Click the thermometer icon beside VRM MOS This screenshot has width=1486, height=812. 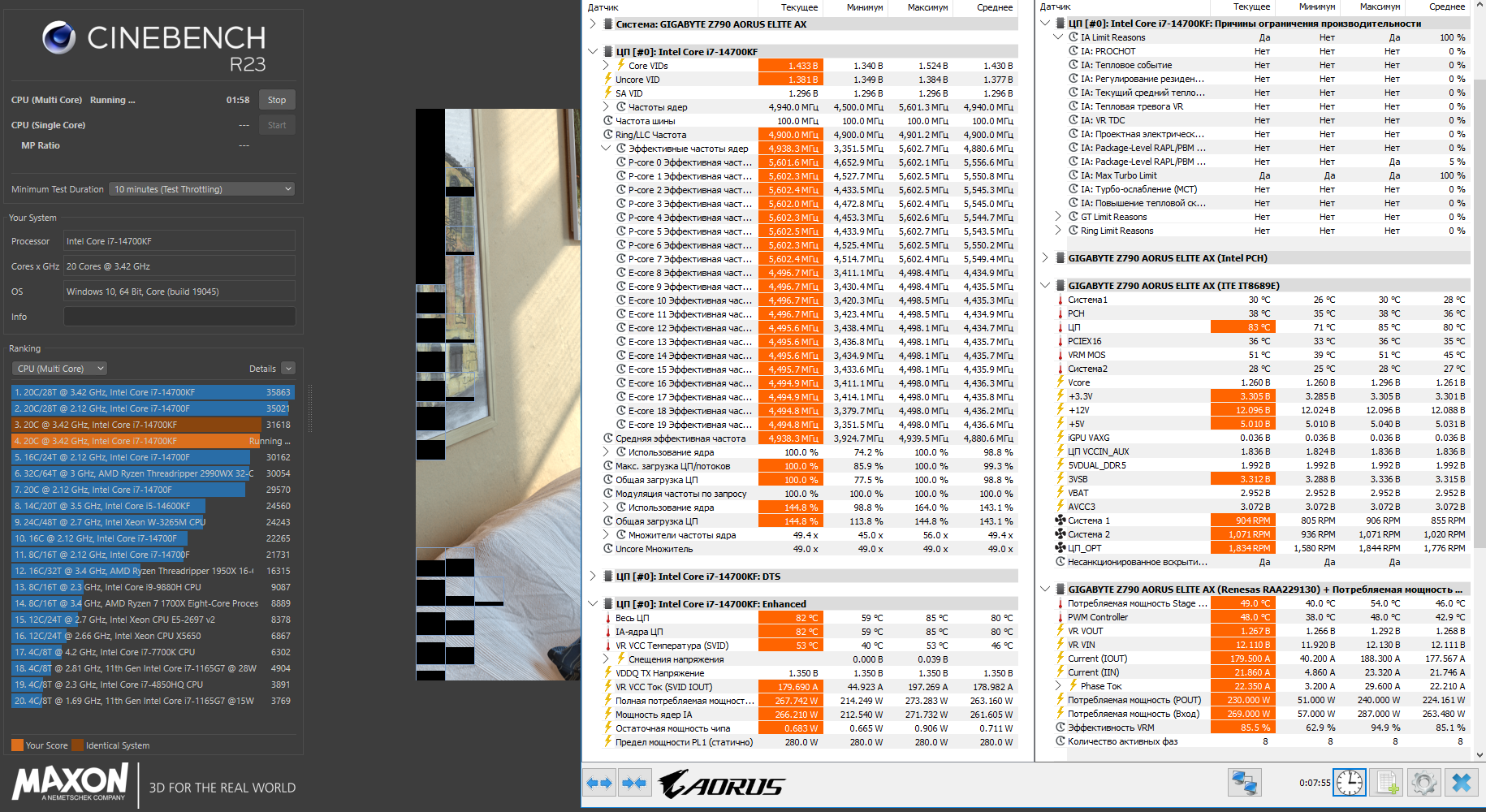tap(1060, 355)
